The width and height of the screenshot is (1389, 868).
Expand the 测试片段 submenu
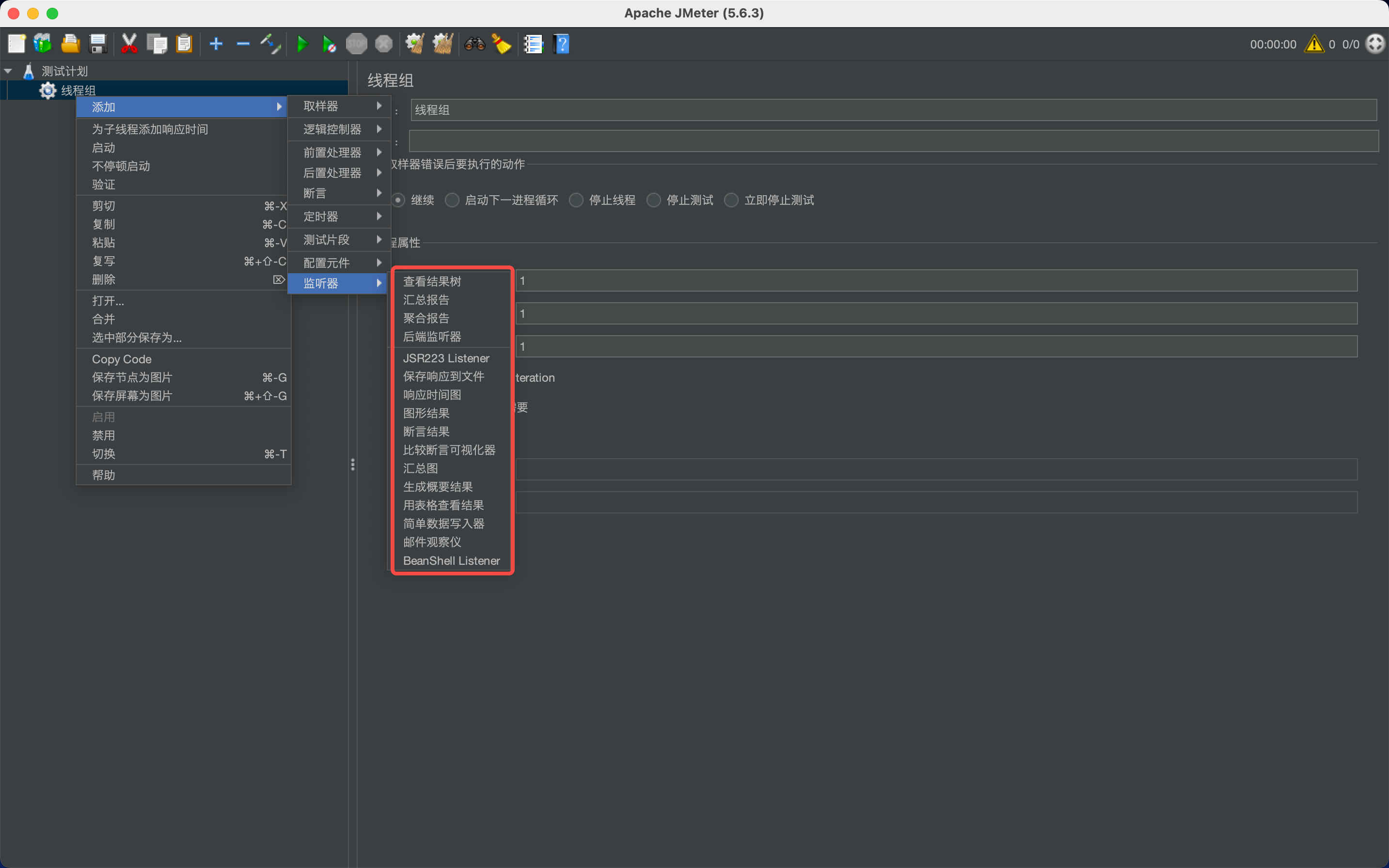tap(339, 239)
